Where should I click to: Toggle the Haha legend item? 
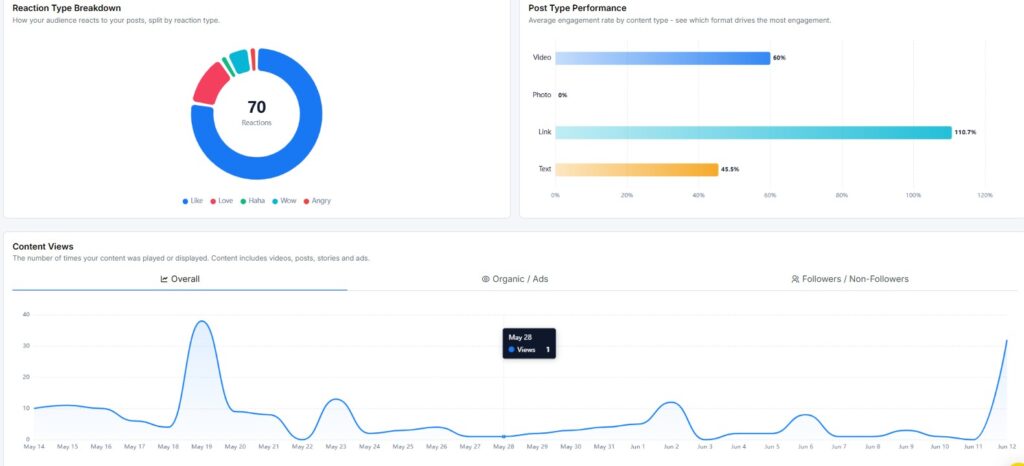pos(253,201)
